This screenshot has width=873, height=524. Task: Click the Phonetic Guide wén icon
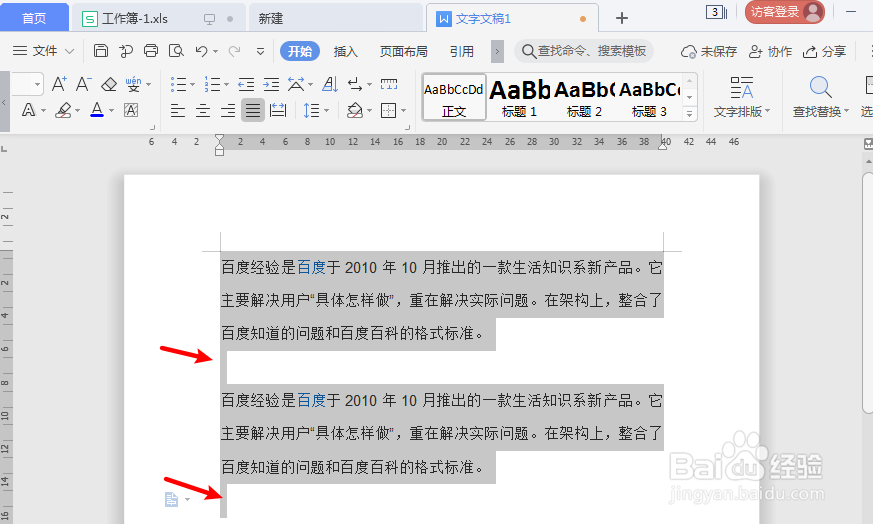click(133, 85)
